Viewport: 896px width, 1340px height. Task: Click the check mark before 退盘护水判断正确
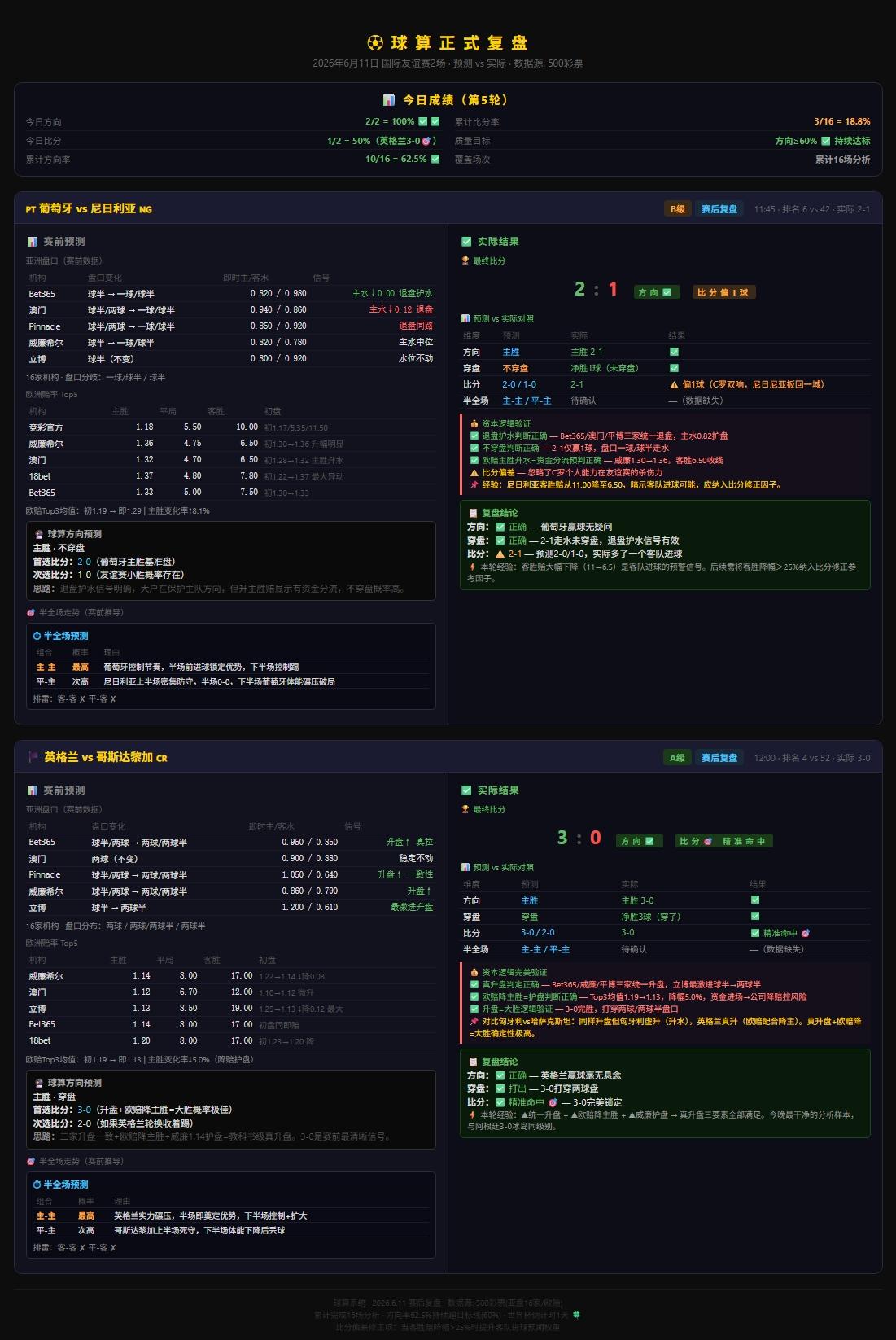point(474,436)
